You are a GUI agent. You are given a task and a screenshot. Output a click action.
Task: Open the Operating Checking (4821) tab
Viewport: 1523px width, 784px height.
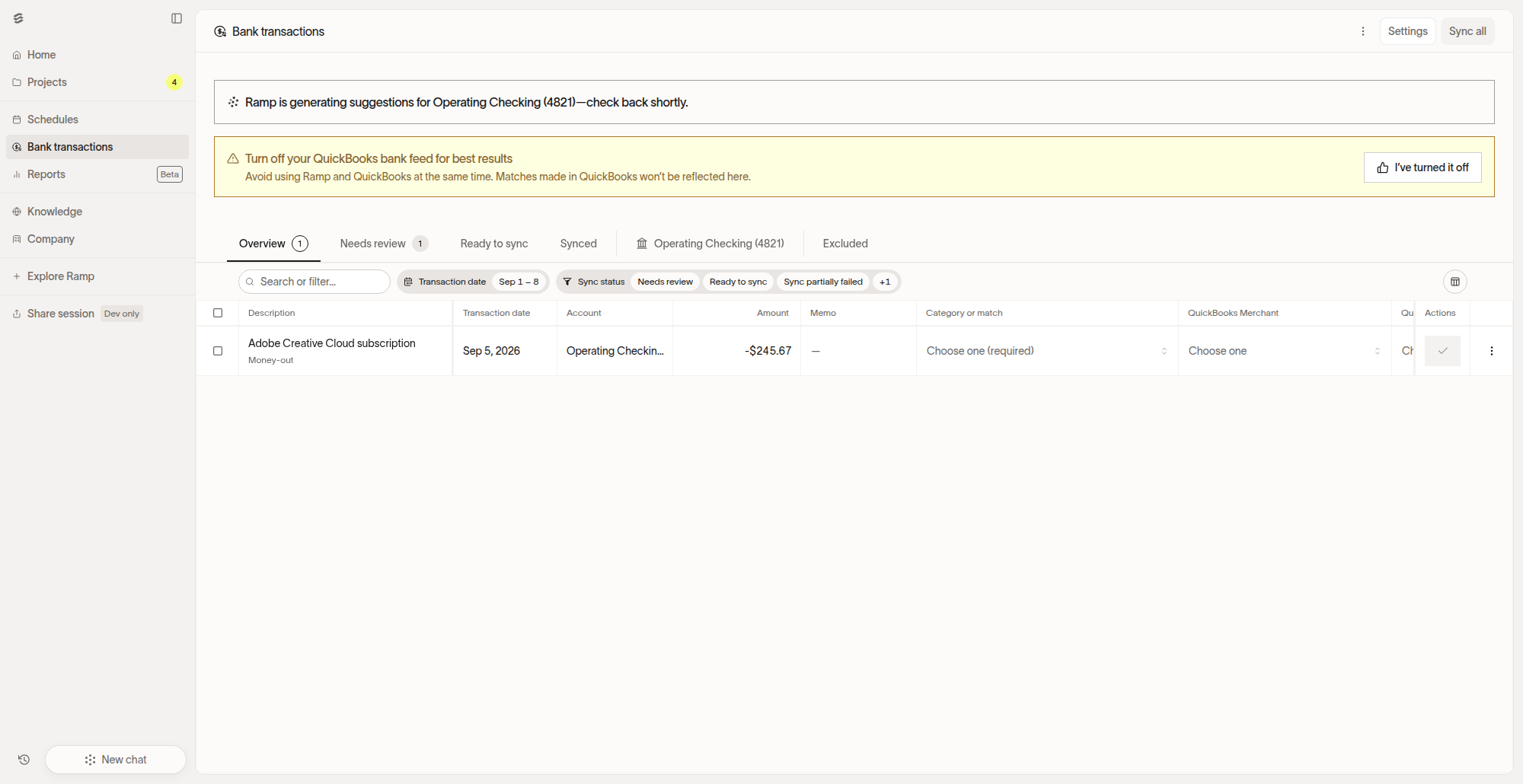710,244
